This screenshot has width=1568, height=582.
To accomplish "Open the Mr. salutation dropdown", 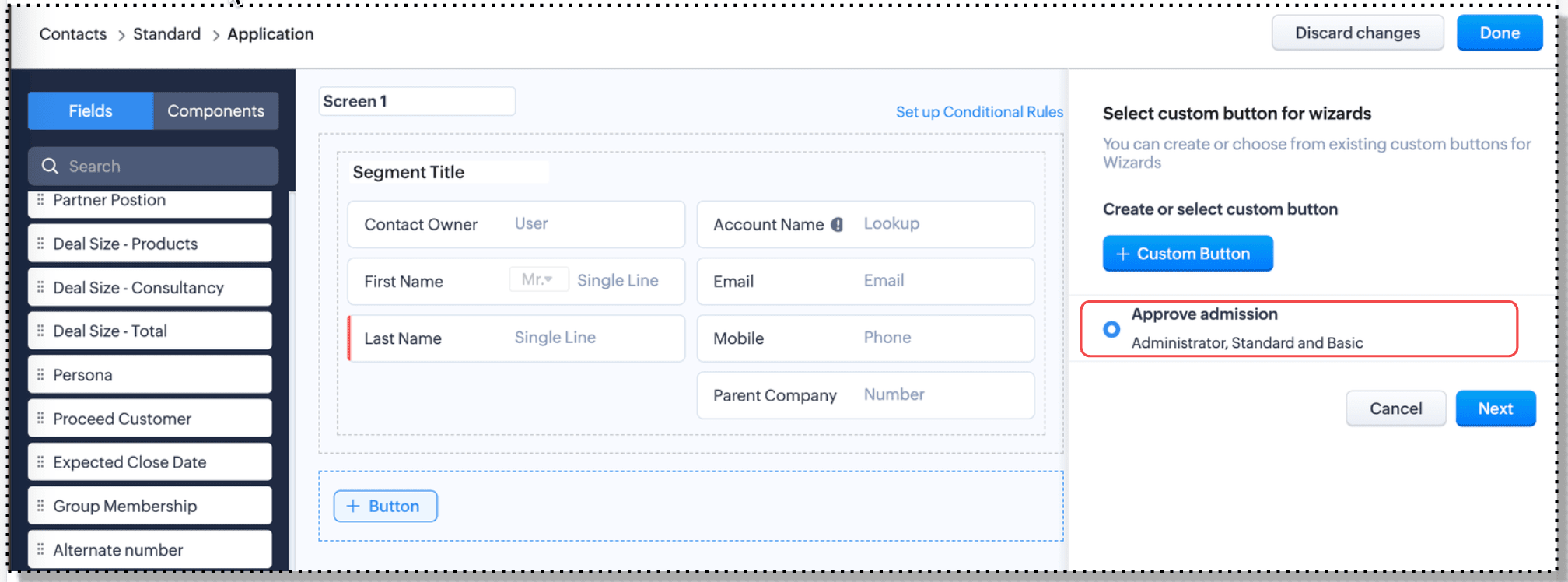I will point(538,279).
